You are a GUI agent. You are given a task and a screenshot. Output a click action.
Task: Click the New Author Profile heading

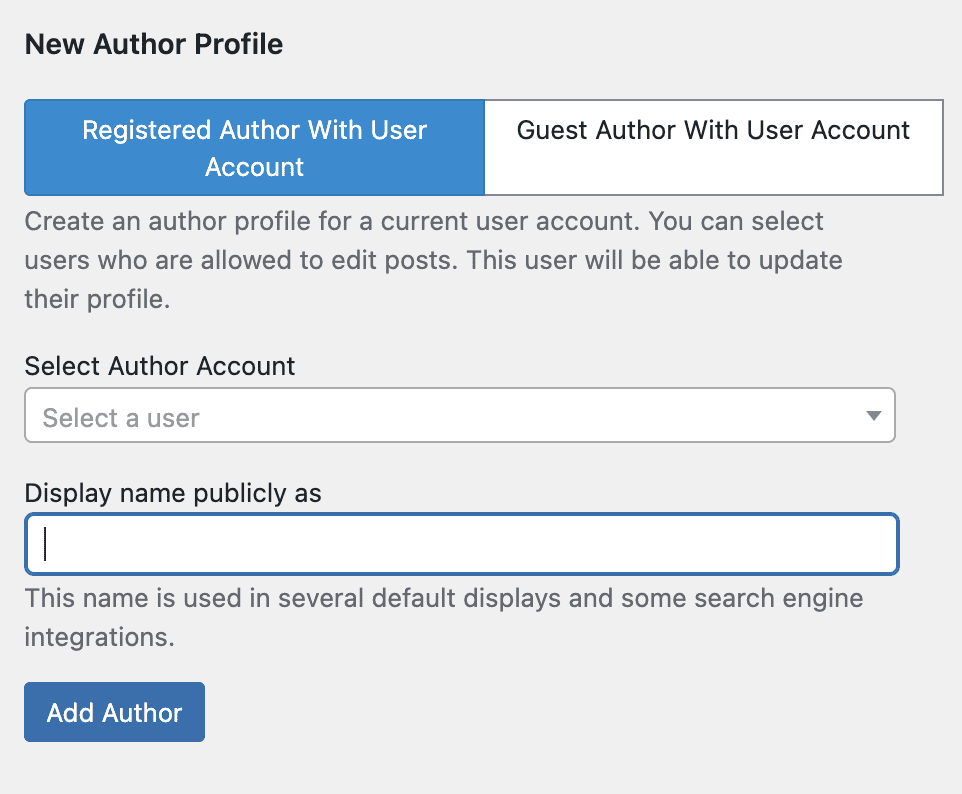coord(153,44)
